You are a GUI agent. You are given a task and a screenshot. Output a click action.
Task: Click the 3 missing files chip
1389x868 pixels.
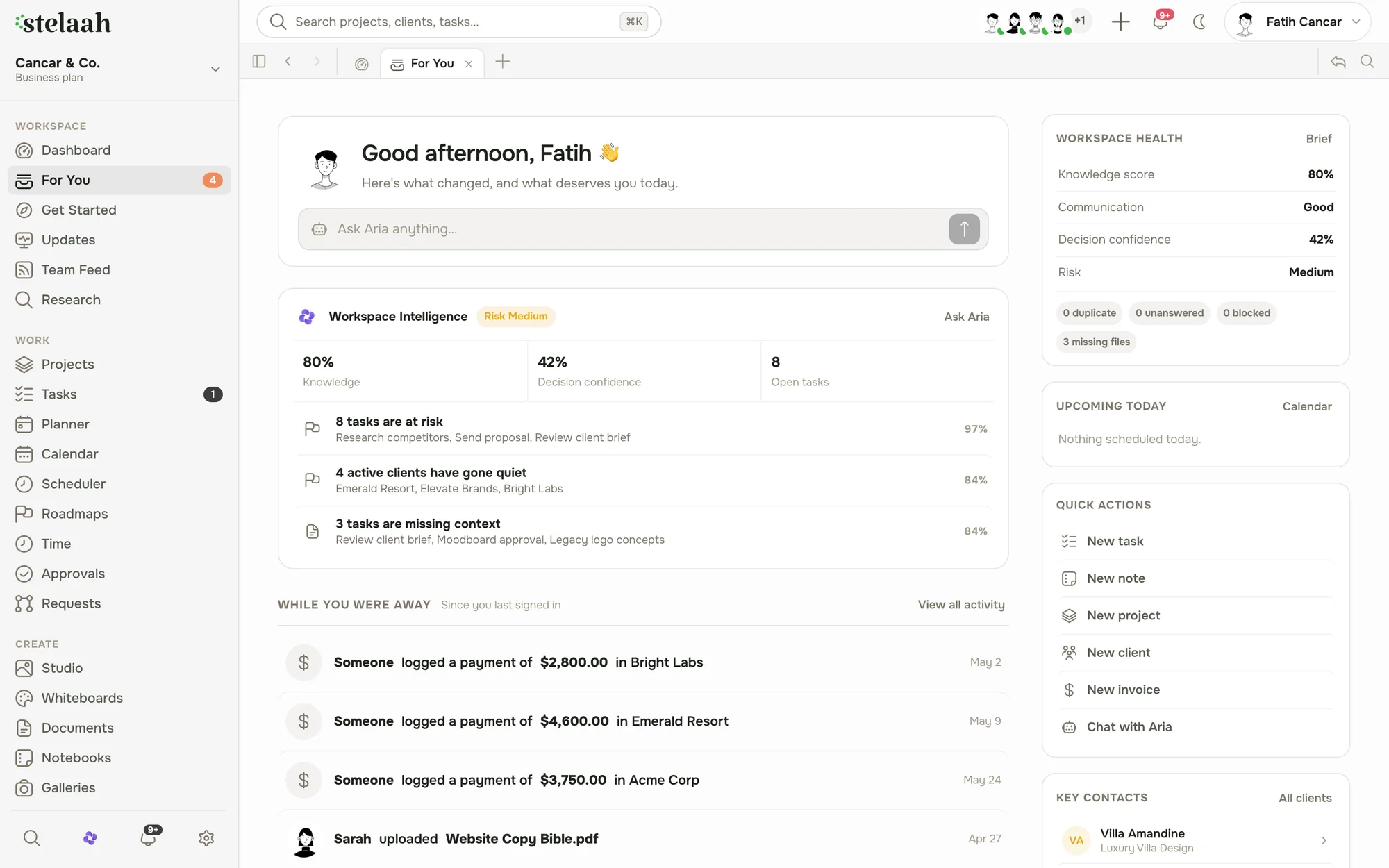pyautogui.click(x=1096, y=342)
